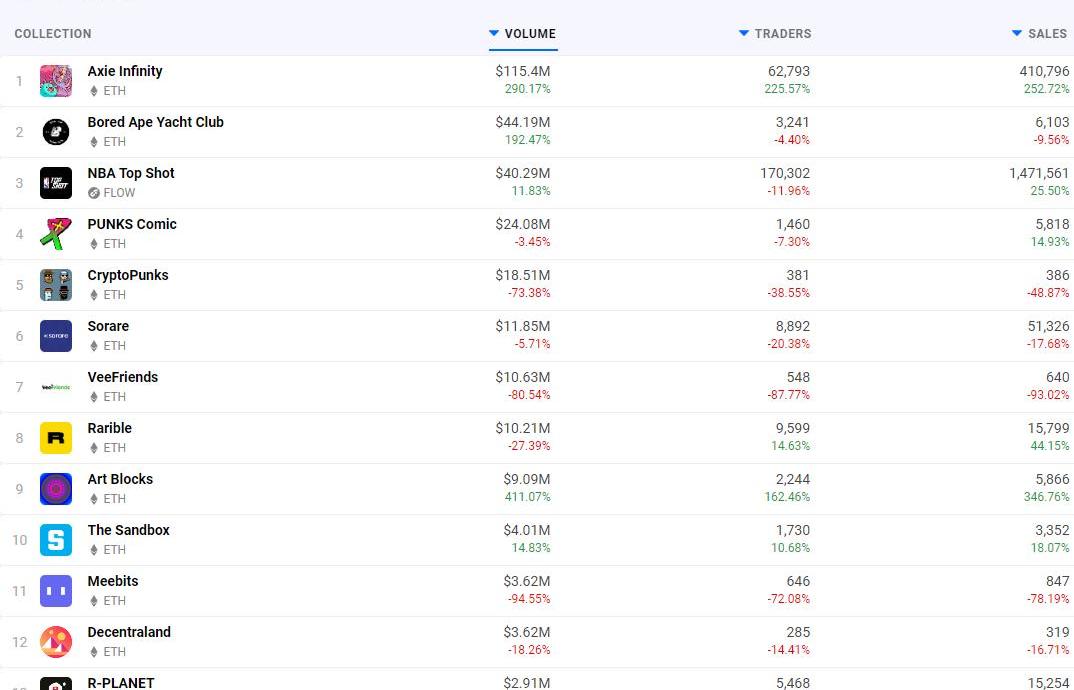Click Decentraland's 285 traders value
1074x690 pixels.
coord(798,632)
